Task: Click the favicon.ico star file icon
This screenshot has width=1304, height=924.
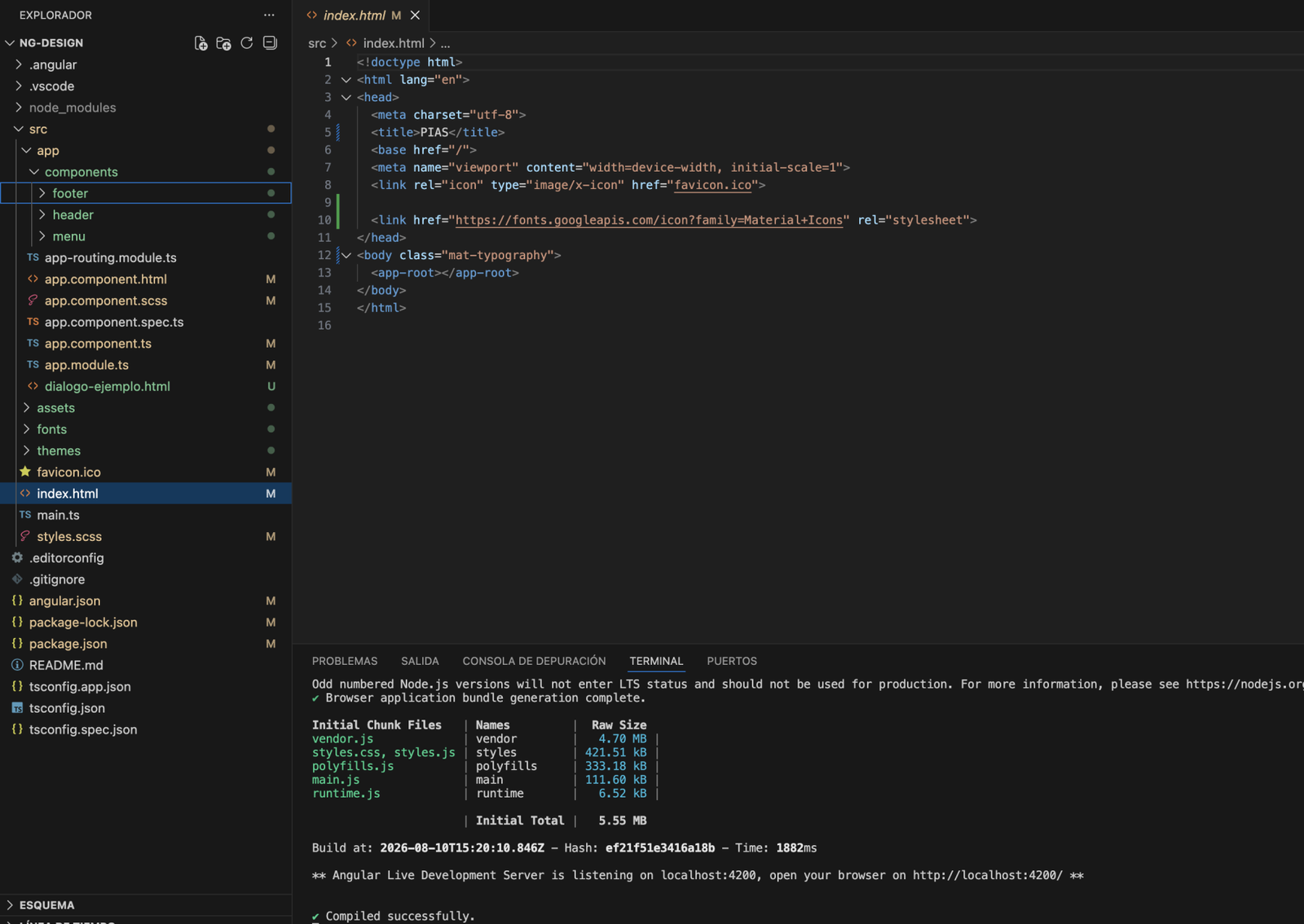Action: [25, 472]
